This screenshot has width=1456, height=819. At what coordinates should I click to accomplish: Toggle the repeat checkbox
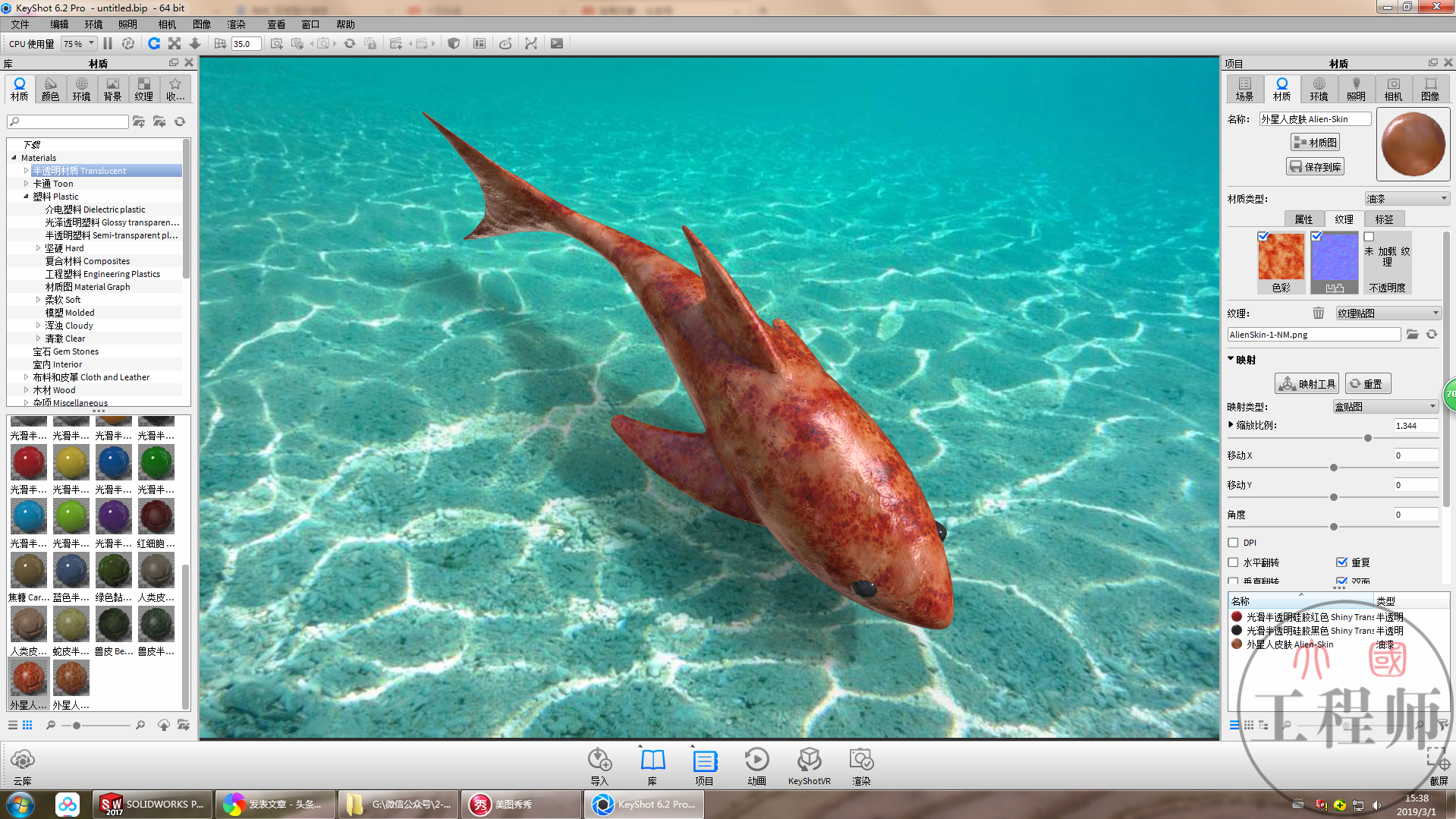pyautogui.click(x=1341, y=562)
